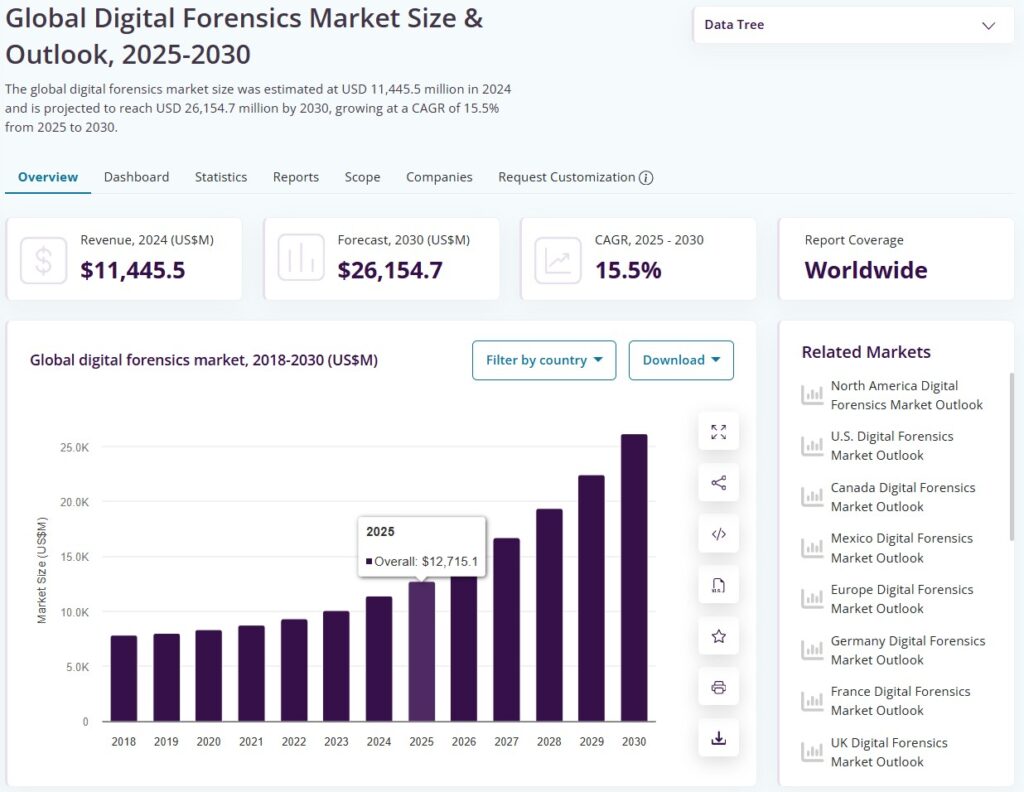The width and height of the screenshot is (1024, 792).
Task: Click the share chart icon
Action: (x=718, y=483)
